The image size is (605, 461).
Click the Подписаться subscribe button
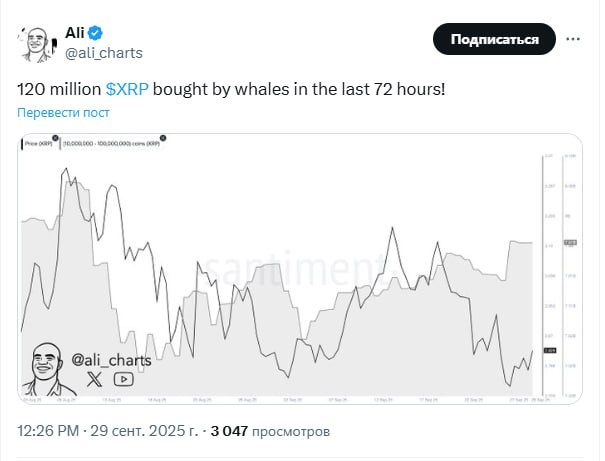point(494,40)
